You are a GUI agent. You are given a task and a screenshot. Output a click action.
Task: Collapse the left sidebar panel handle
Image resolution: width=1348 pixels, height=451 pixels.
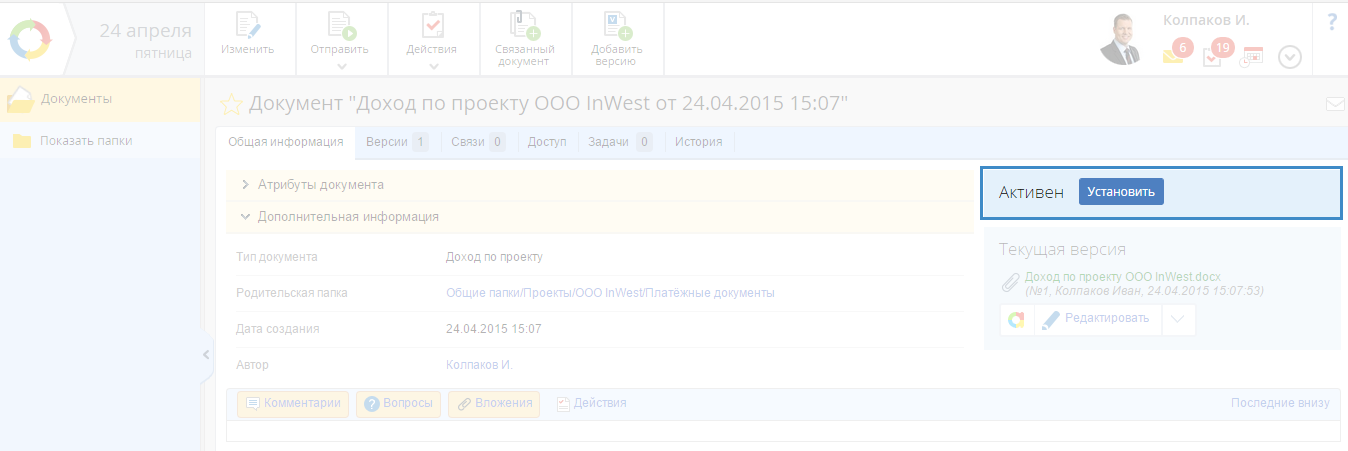click(206, 354)
